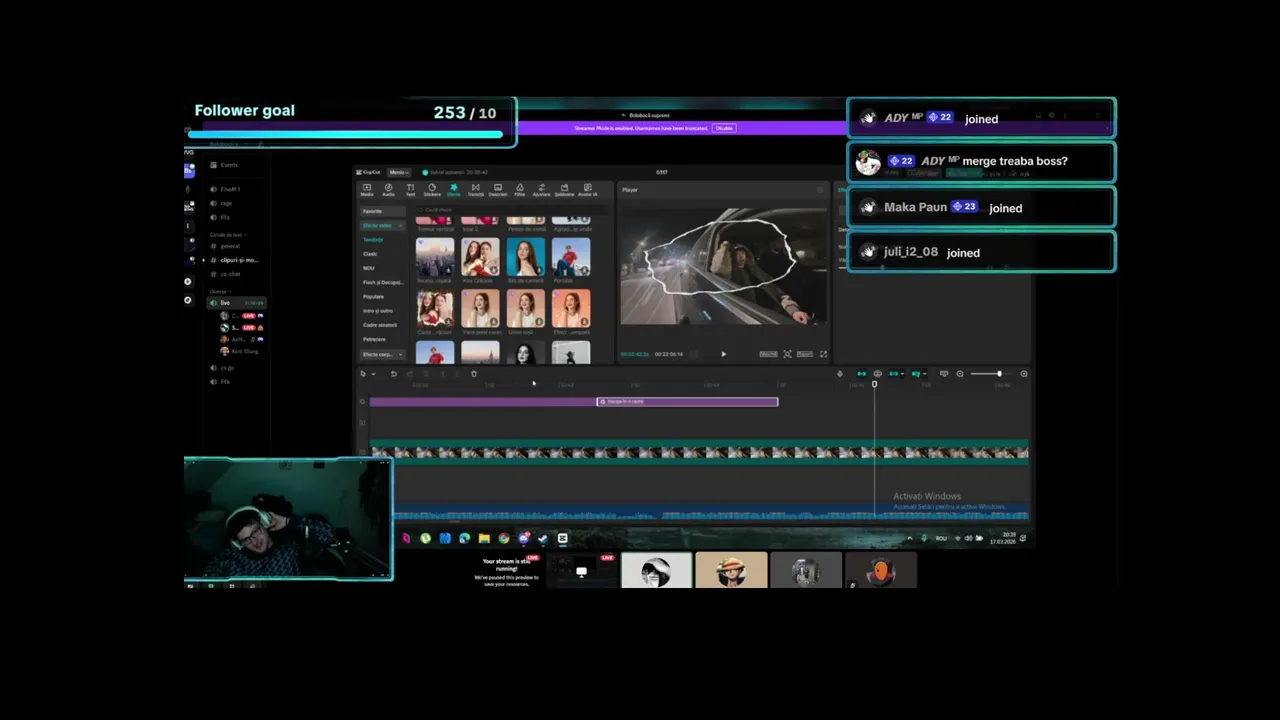Expand the Efecte corp category dropdown
1280x720 pixels.
(401, 354)
